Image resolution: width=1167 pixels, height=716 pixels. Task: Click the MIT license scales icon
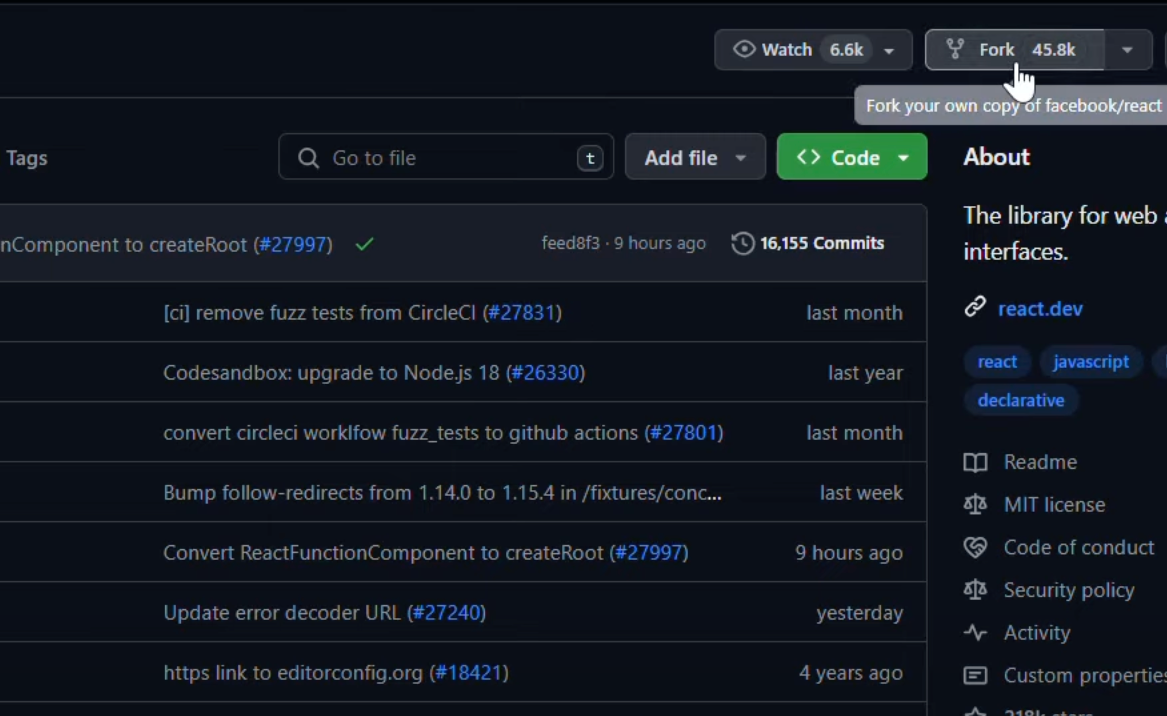975,504
